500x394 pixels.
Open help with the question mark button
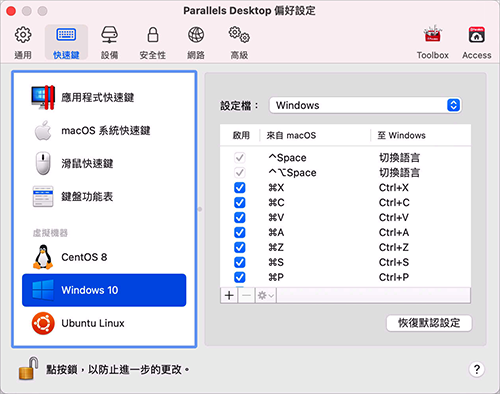[477, 369]
